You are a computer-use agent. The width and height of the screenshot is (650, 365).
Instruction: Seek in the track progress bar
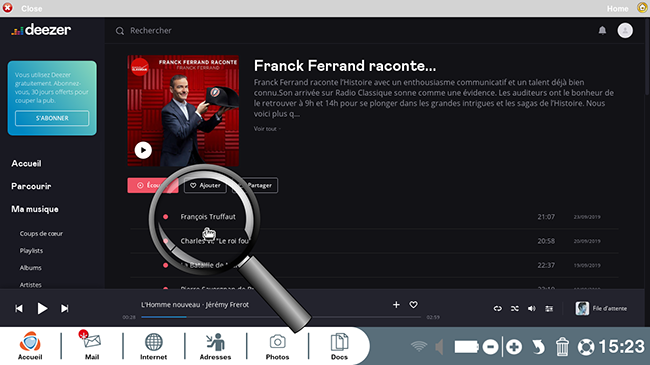[281, 317]
